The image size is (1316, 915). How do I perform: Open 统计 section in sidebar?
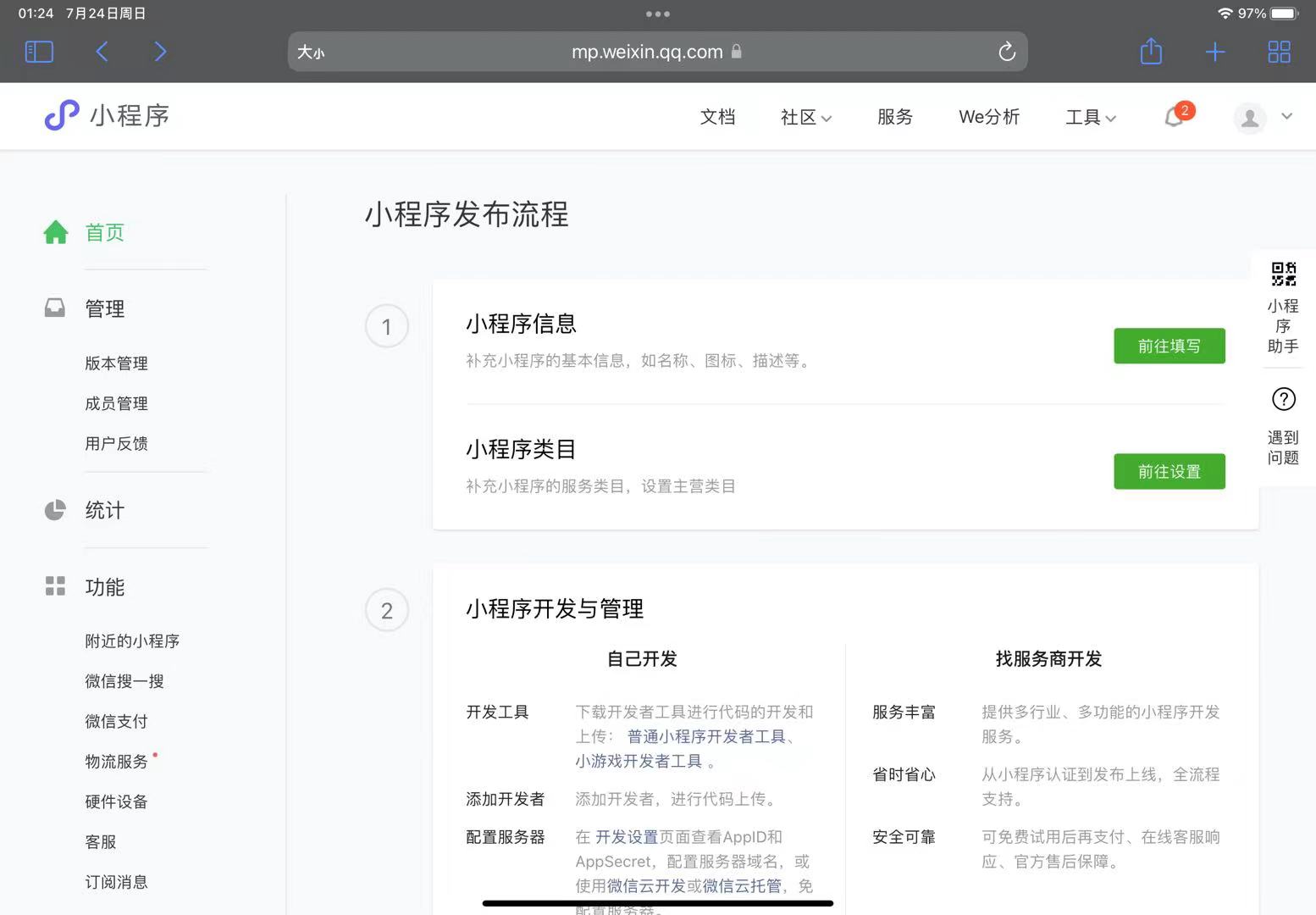point(105,510)
